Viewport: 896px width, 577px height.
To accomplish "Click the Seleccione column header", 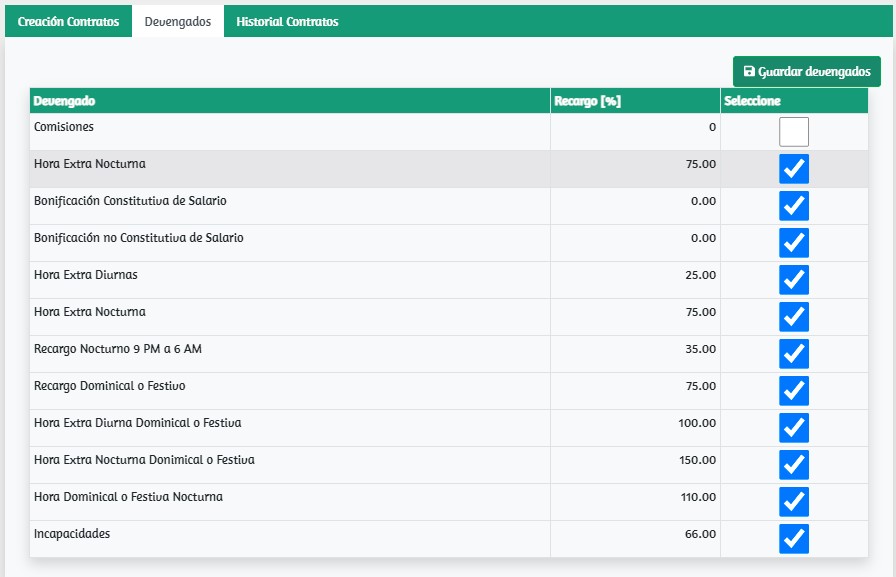I will pos(752,101).
